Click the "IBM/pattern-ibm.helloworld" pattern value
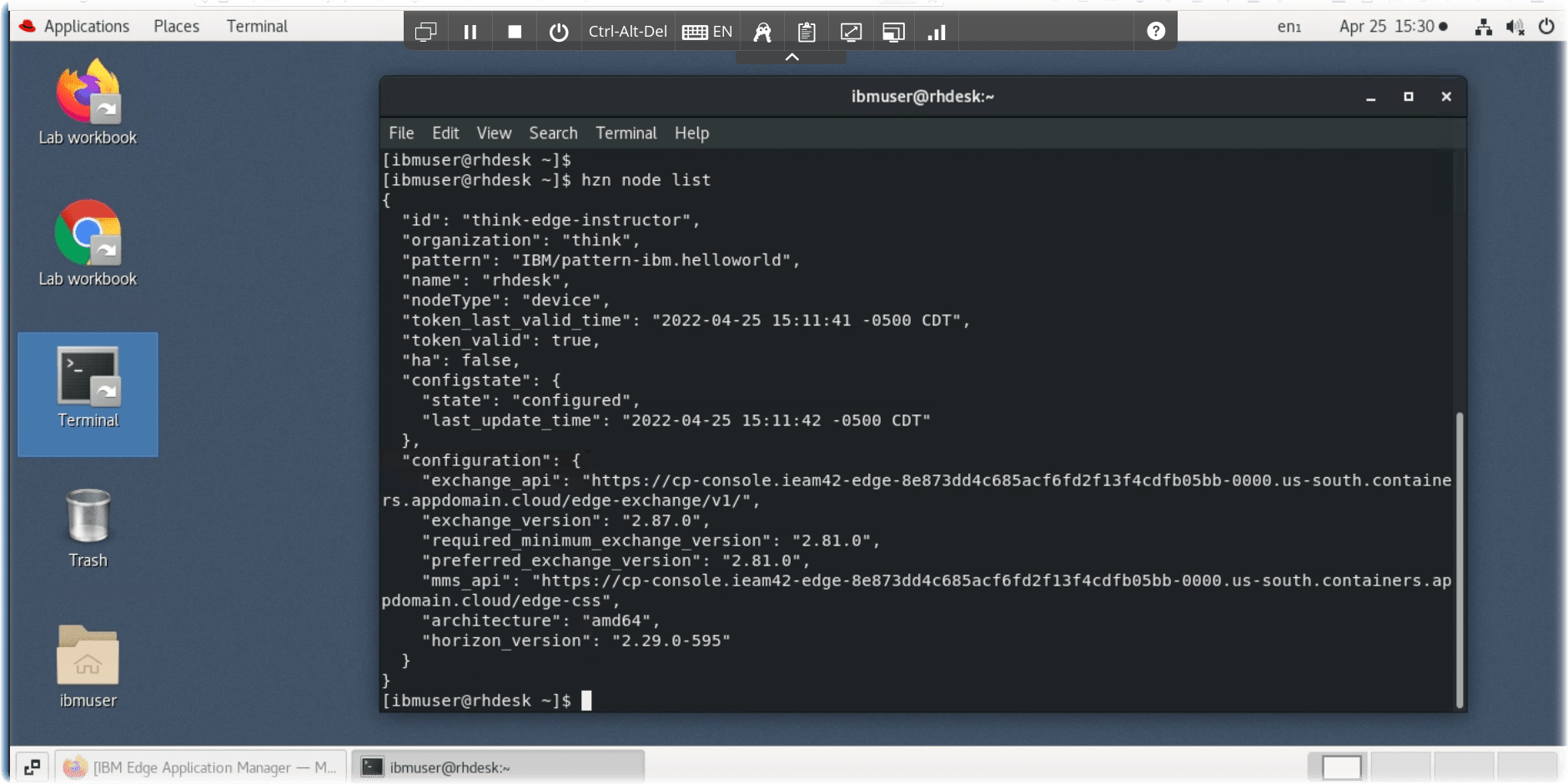1568x784 pixels. coord(651,260)
